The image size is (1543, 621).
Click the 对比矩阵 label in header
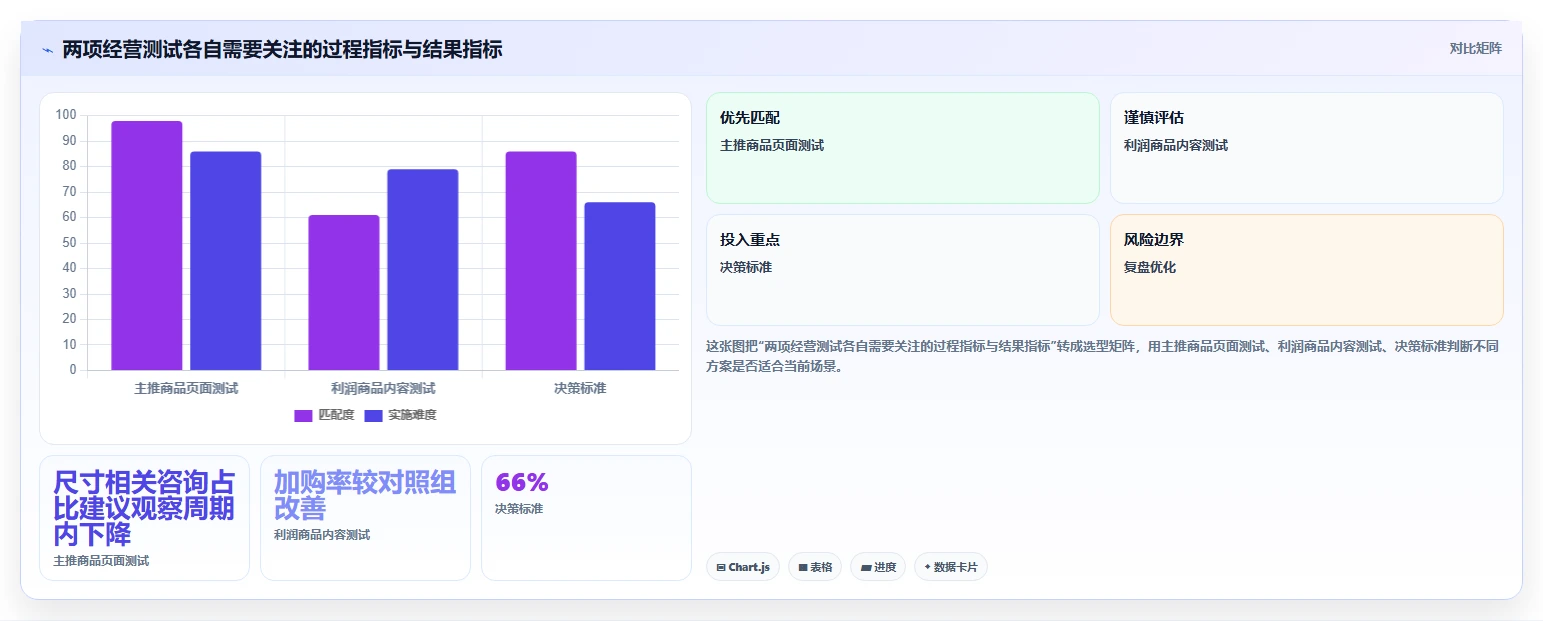click(x=1475, y=48)
